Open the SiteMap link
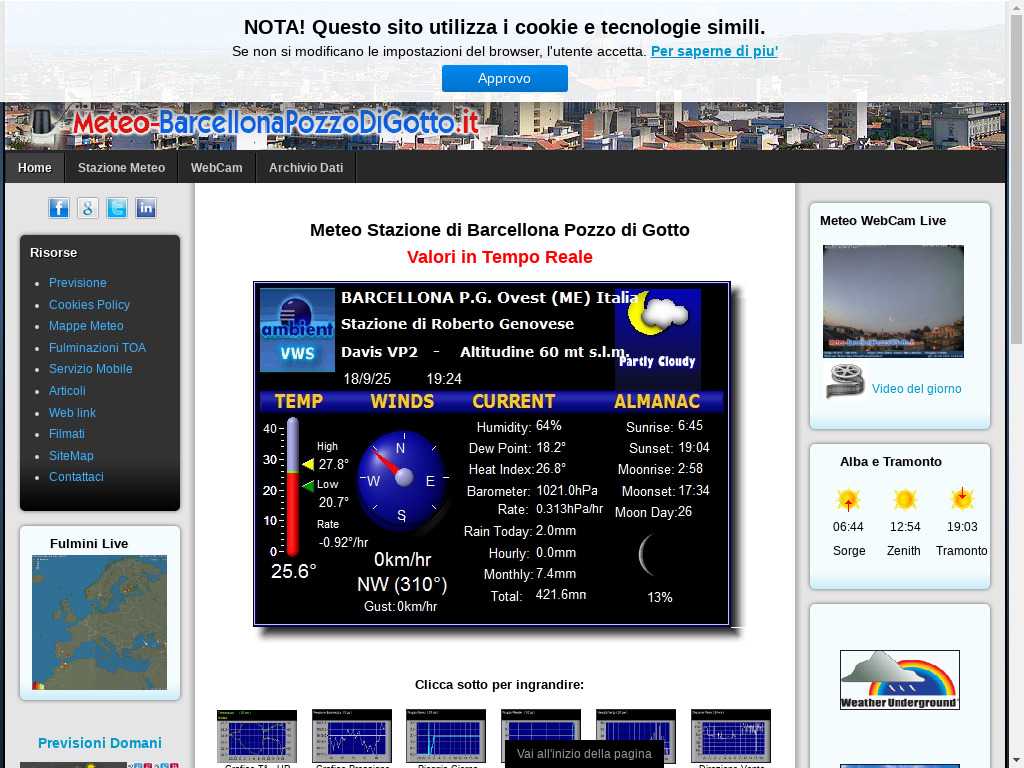1024x768 pixels. tap(71, 456)
